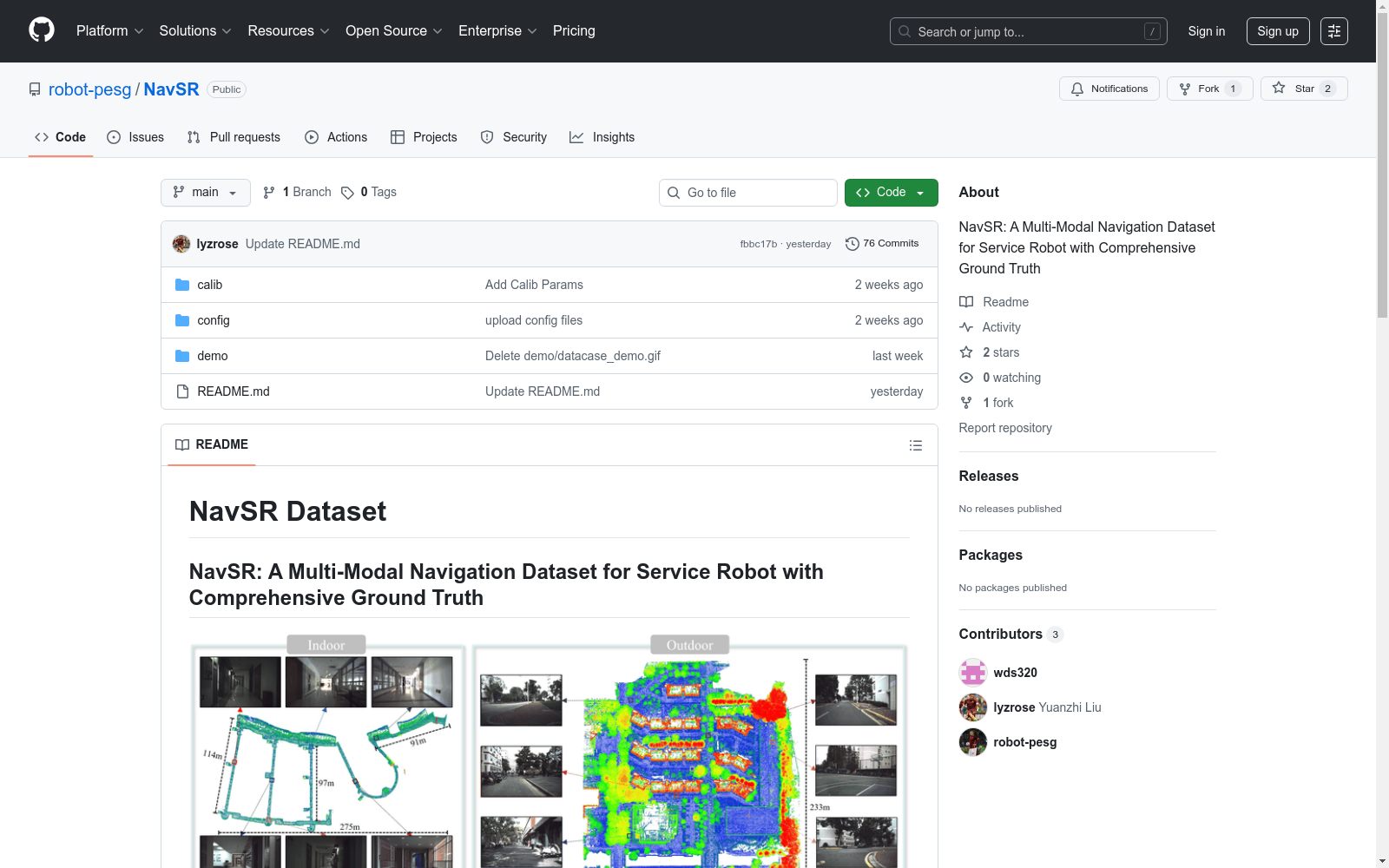This screenshot has width=1389, height=868.
Task: Focus the Go to file input
Action: [x=748, y=193]
